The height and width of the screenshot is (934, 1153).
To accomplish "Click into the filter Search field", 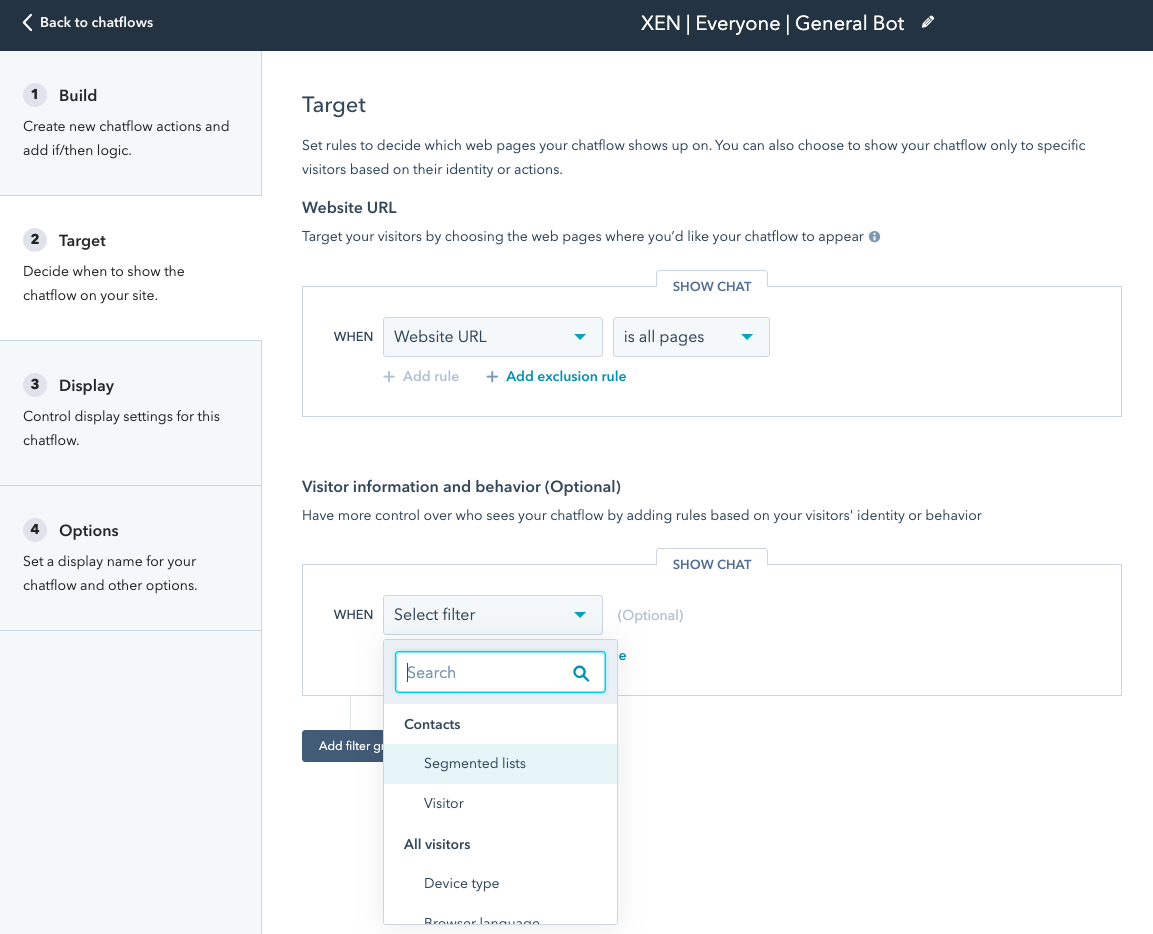I will click(480, 673).
